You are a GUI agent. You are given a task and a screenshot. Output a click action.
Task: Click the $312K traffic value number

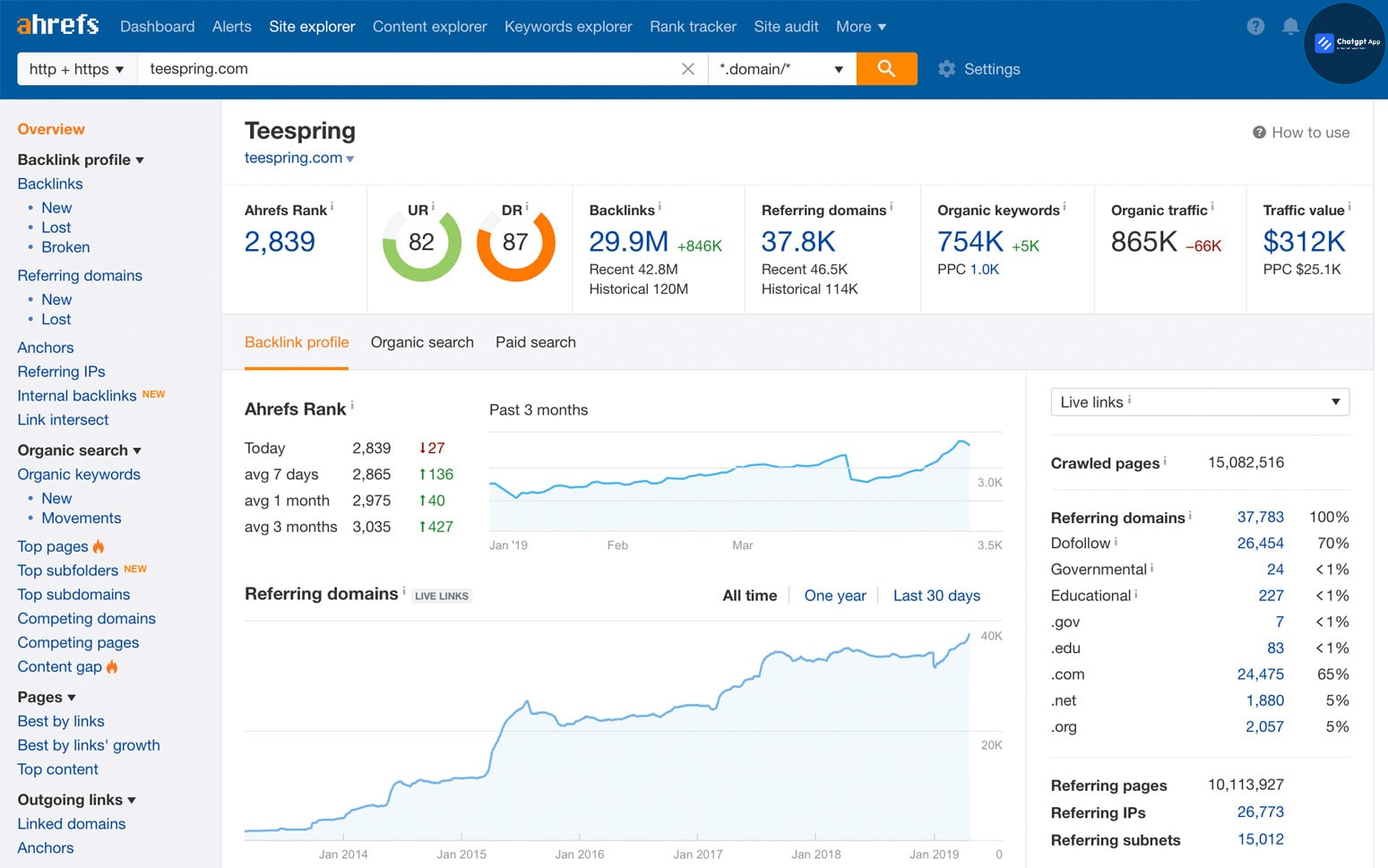[1305, 242]
